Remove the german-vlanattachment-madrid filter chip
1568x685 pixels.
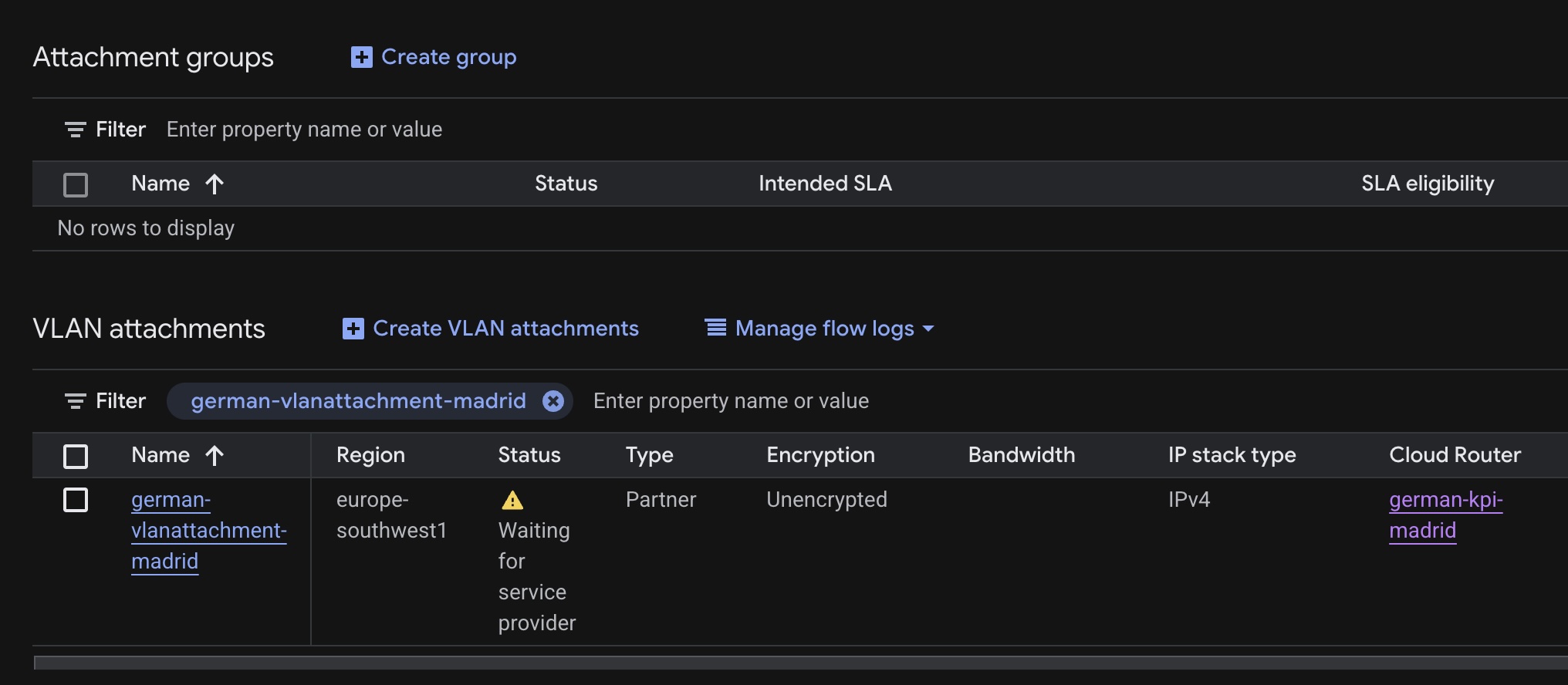tap(553, 401)
